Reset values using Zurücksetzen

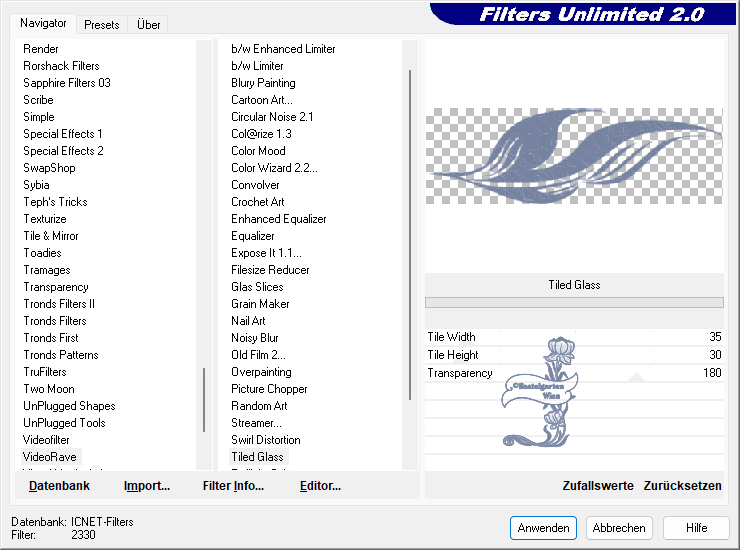click(x=682, y=486)
